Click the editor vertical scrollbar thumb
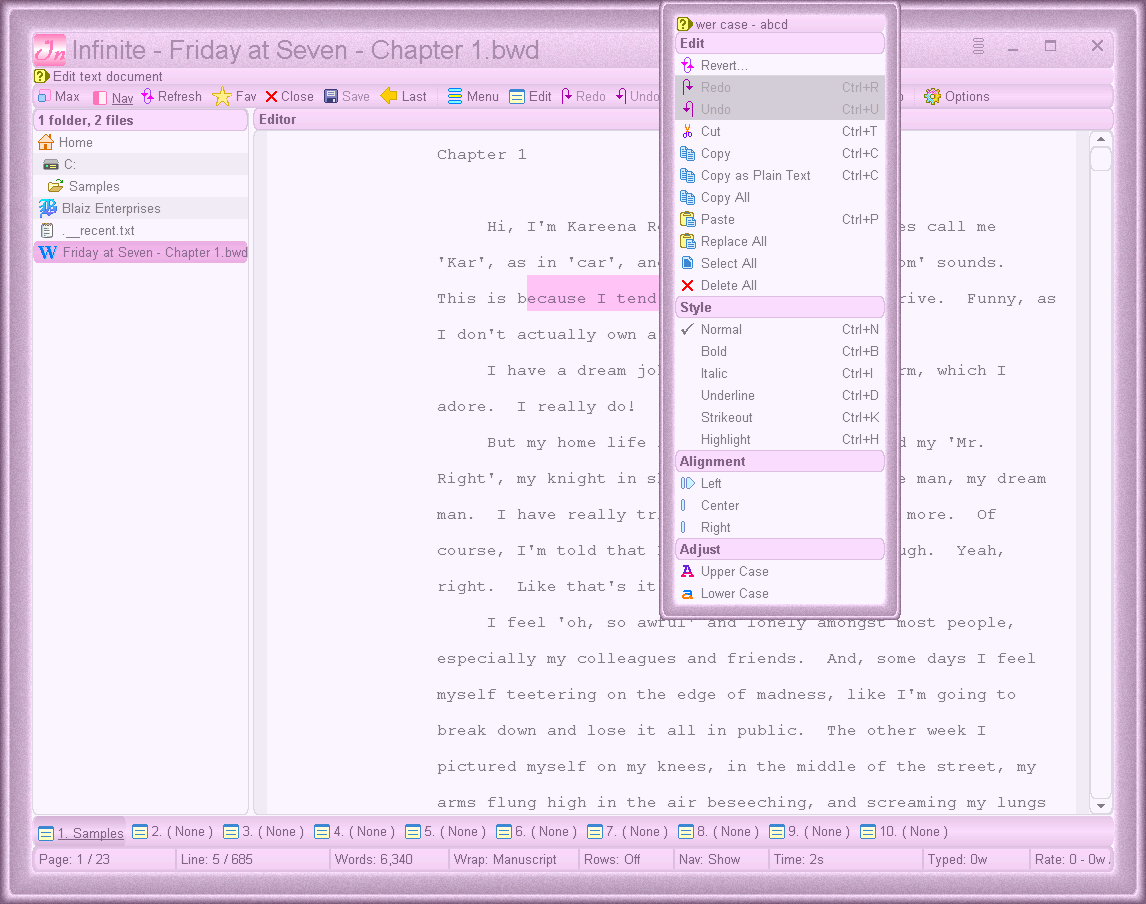The image size is (1146, 904). 1101,159
